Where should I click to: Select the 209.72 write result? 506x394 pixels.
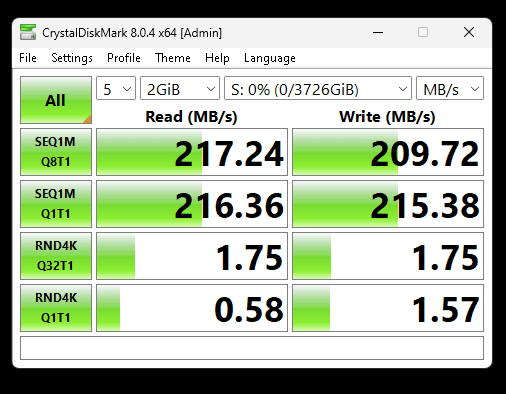coord(388,152)
